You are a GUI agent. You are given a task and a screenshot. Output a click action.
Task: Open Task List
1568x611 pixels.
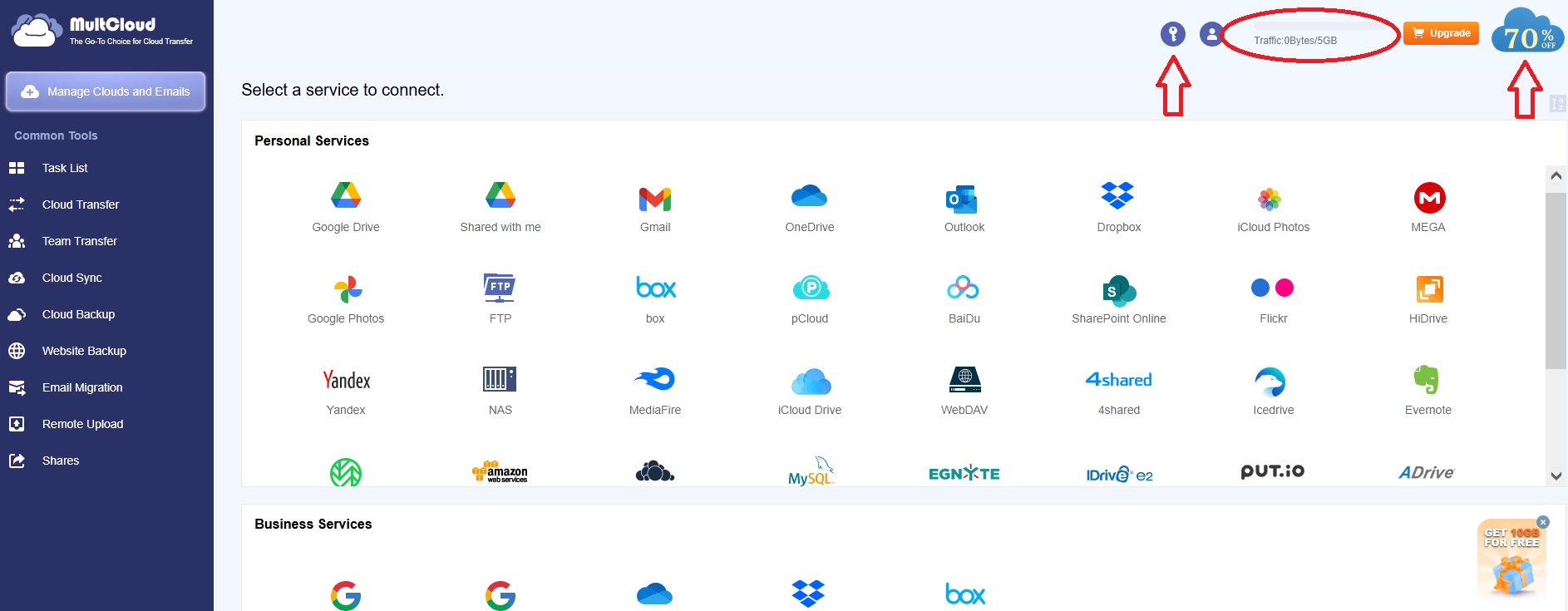click(x=65, y=168)
